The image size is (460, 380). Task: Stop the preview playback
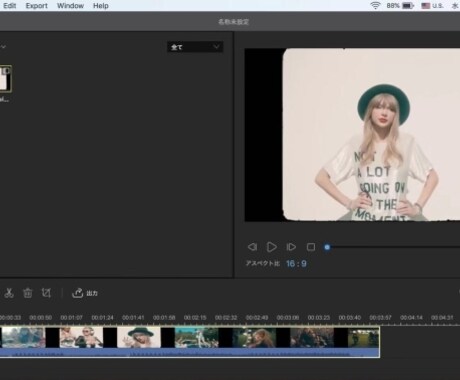[x=311, y=247]
